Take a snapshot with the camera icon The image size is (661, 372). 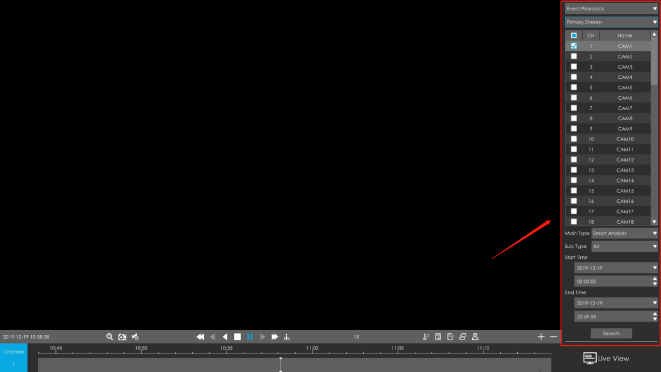[122, 337]
